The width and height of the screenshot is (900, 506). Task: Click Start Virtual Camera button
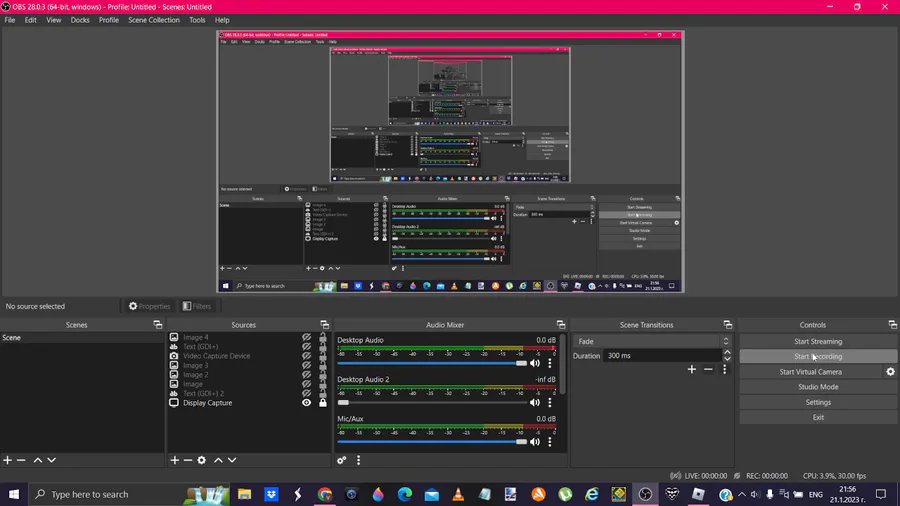[810, 372]
